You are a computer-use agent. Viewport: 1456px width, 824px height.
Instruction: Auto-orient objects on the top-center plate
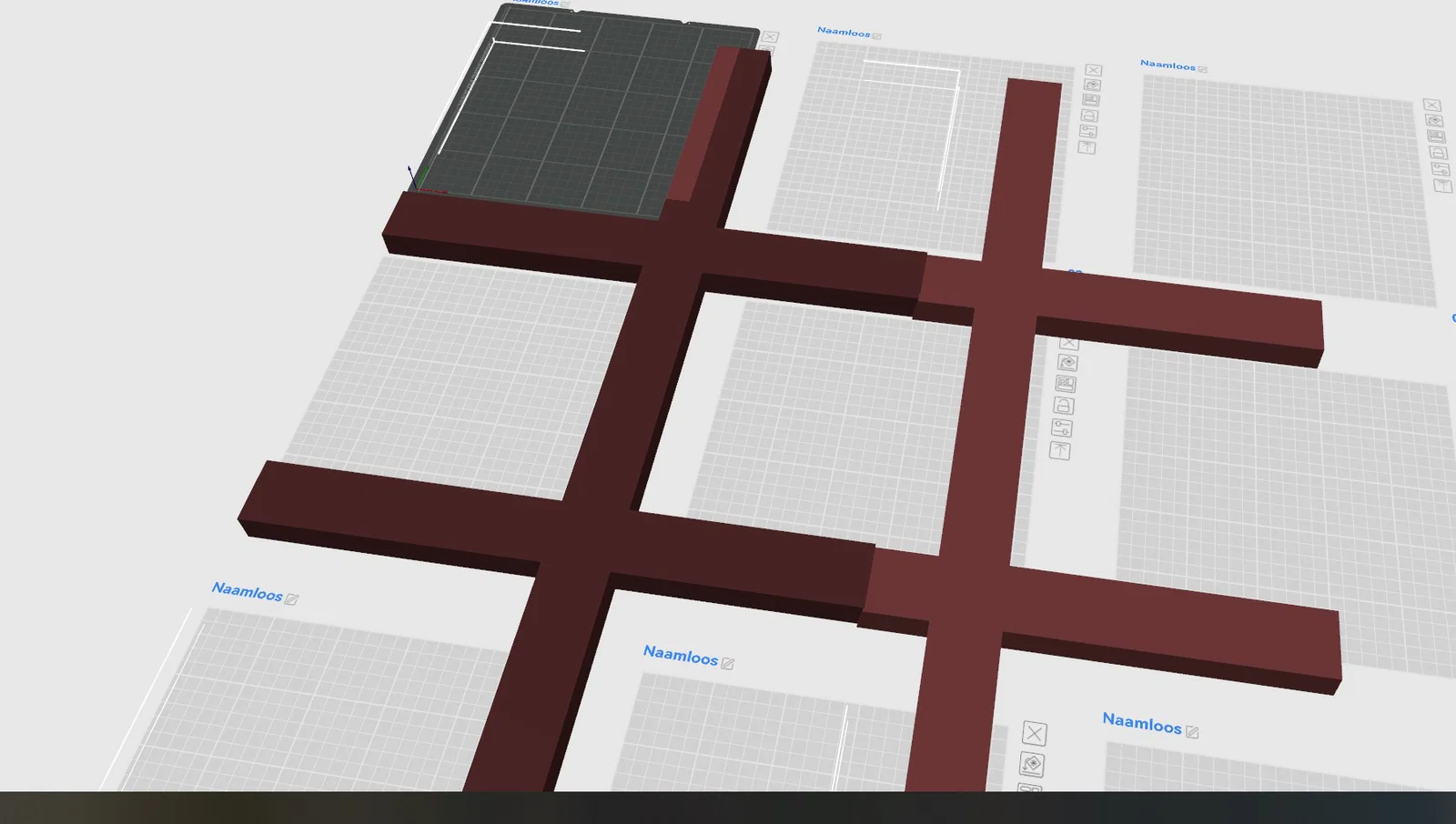click(1092, 85)
